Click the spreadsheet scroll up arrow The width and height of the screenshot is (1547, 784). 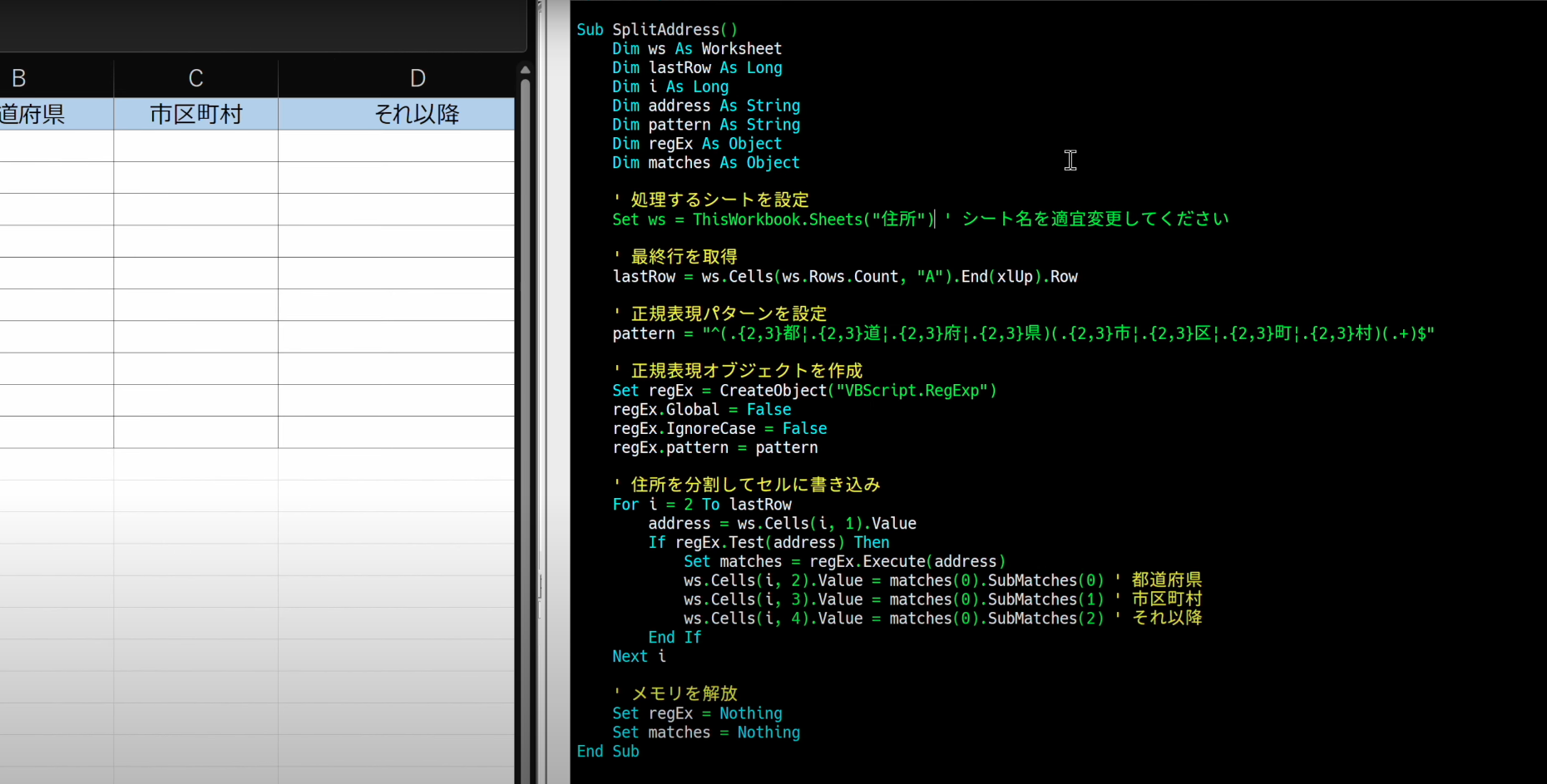point(525,70)
